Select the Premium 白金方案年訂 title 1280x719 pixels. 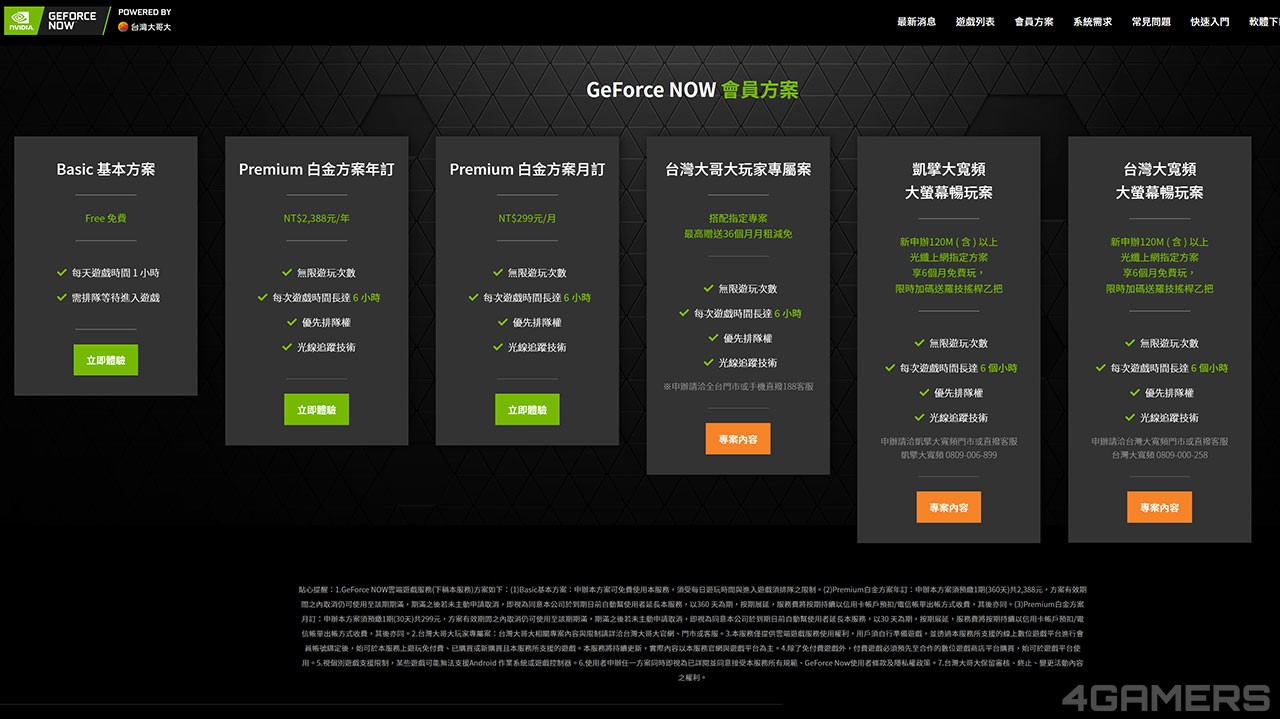[x=317, y=170]
